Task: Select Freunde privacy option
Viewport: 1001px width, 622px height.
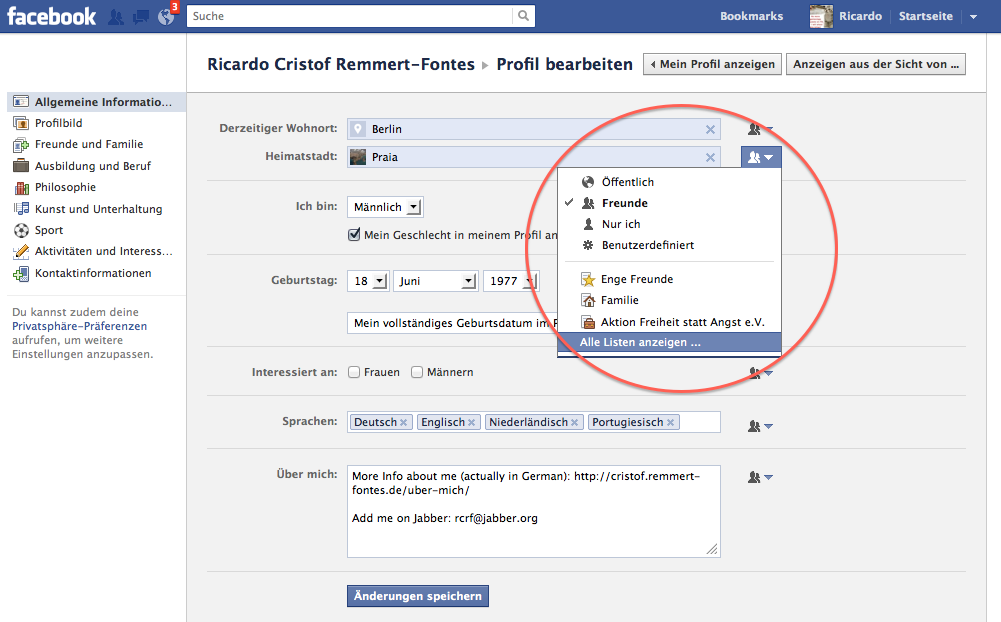Action: (x=669, y=203)
